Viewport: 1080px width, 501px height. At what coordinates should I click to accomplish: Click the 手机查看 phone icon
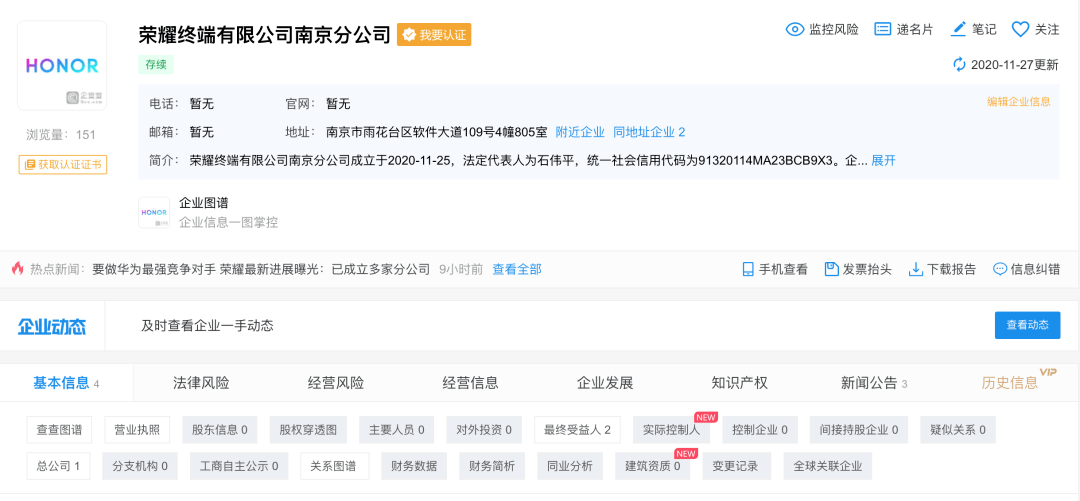tap(748, 269)
